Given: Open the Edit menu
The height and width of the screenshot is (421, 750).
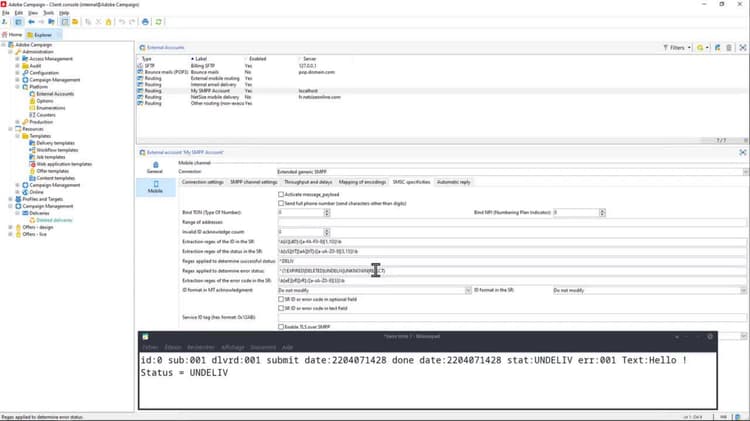Looking at the screenshot, I should [x=19, y=13].
